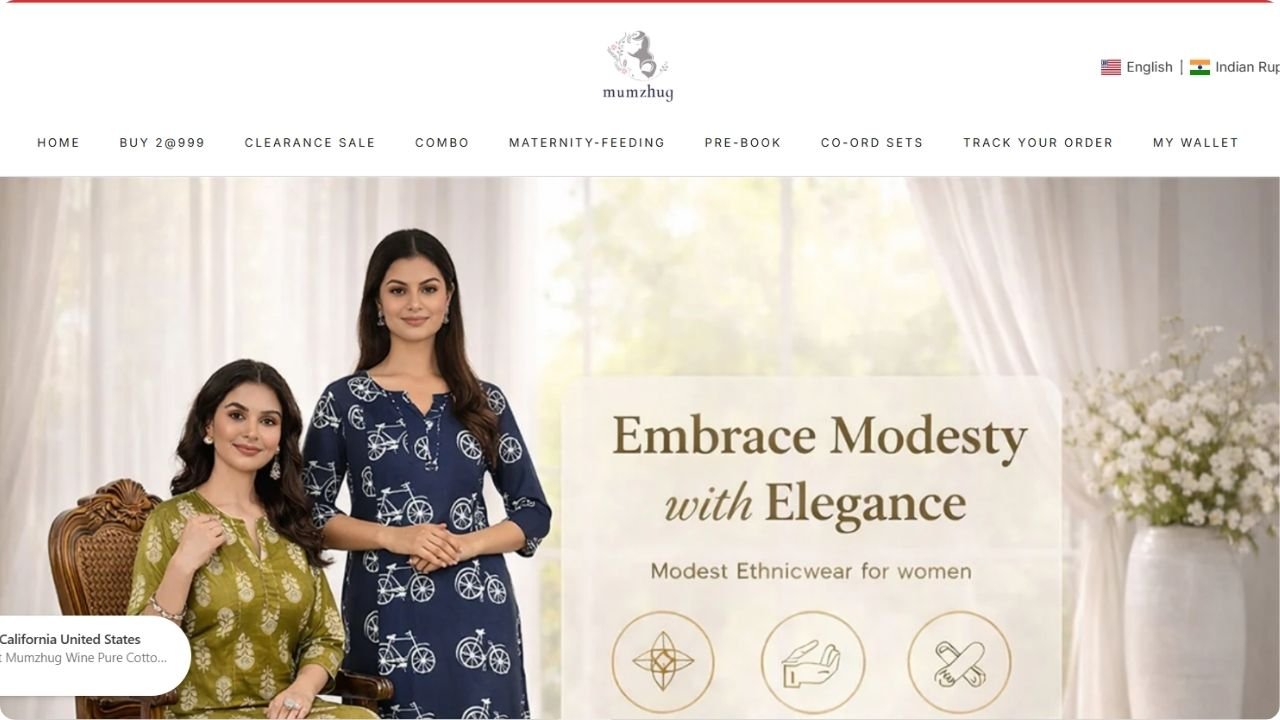
Task: Click the crossed safety pins banner icon
Action: click(959, 662)
